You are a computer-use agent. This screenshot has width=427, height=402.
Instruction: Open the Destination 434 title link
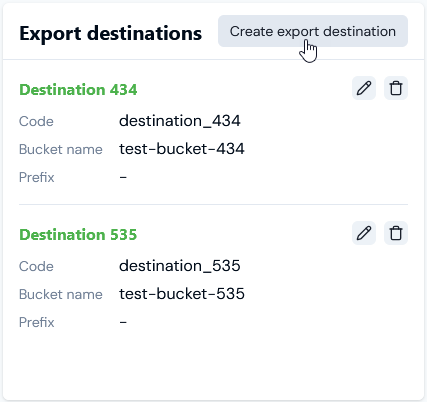(x=78, y=90)
